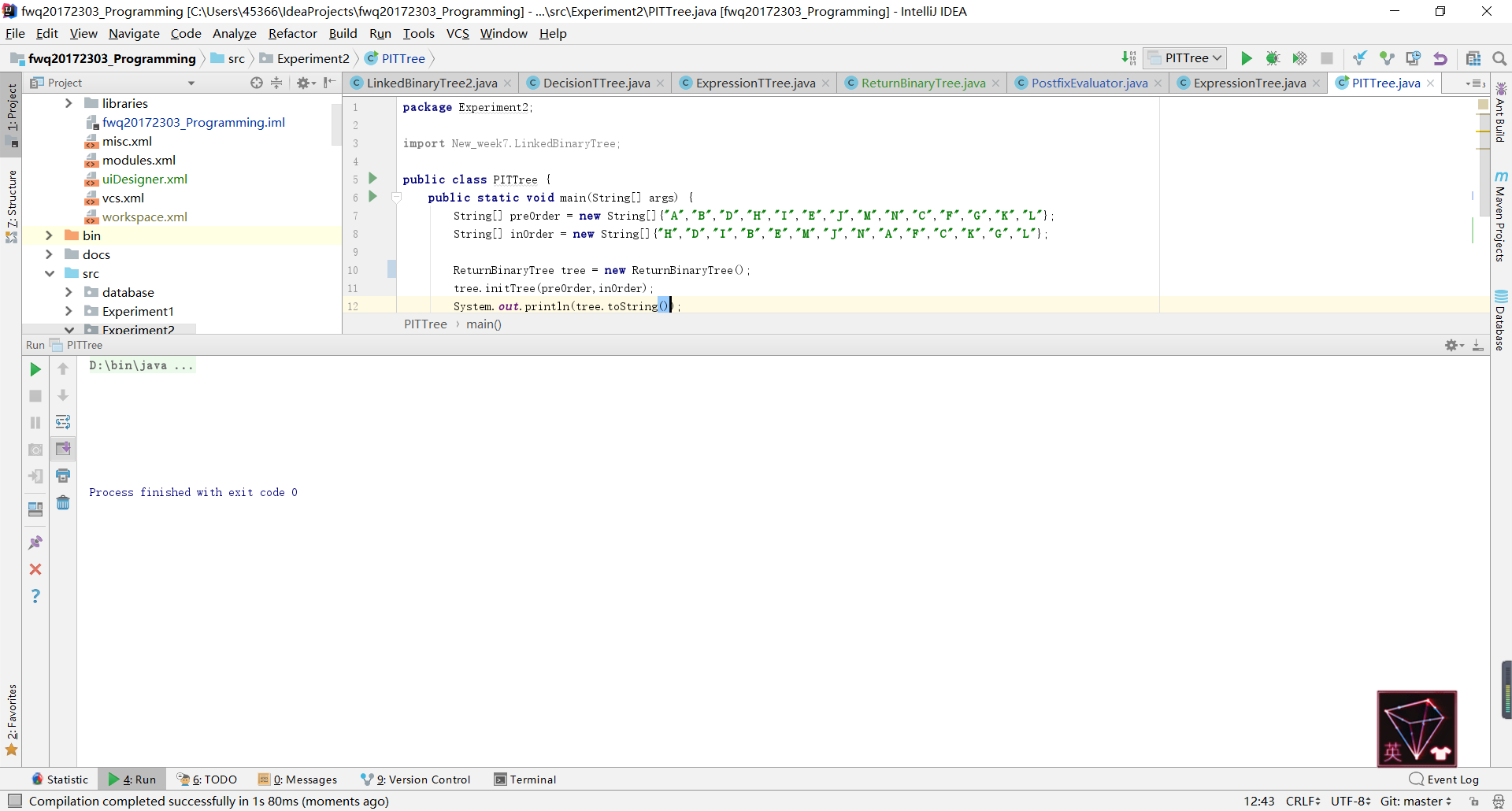Toggle soft-wrap in the Run console

point(63,422)
